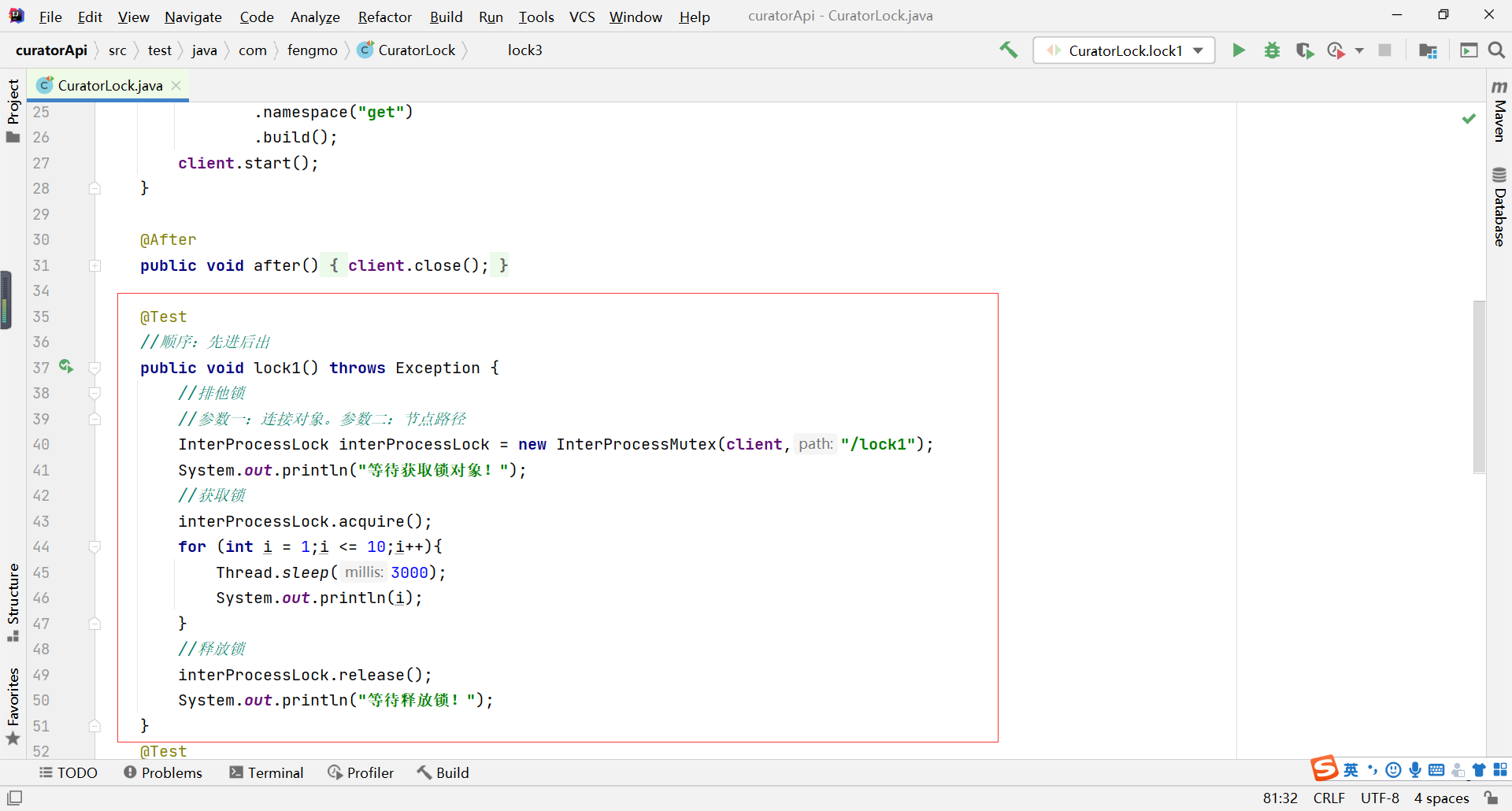Open the TODO tool window
Screen dimensions: 1512x811
coord(69,772)
